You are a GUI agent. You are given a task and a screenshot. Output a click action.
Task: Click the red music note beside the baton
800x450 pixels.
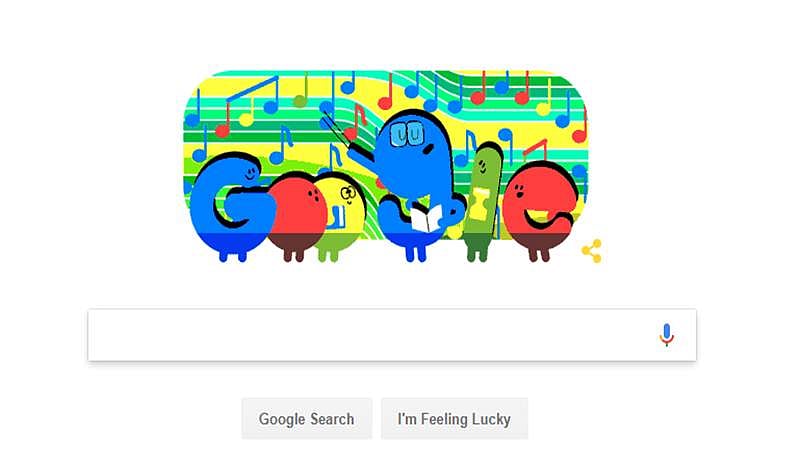[356, 122]
